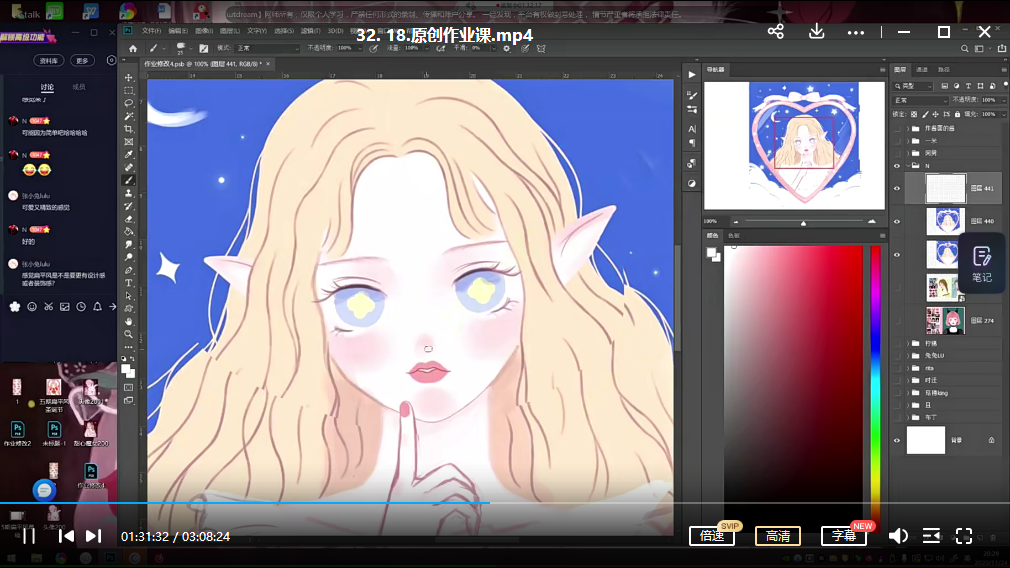Select the Brush tool in toolbar
This screenshot has height=568, width=1010.
coord(129,180)
